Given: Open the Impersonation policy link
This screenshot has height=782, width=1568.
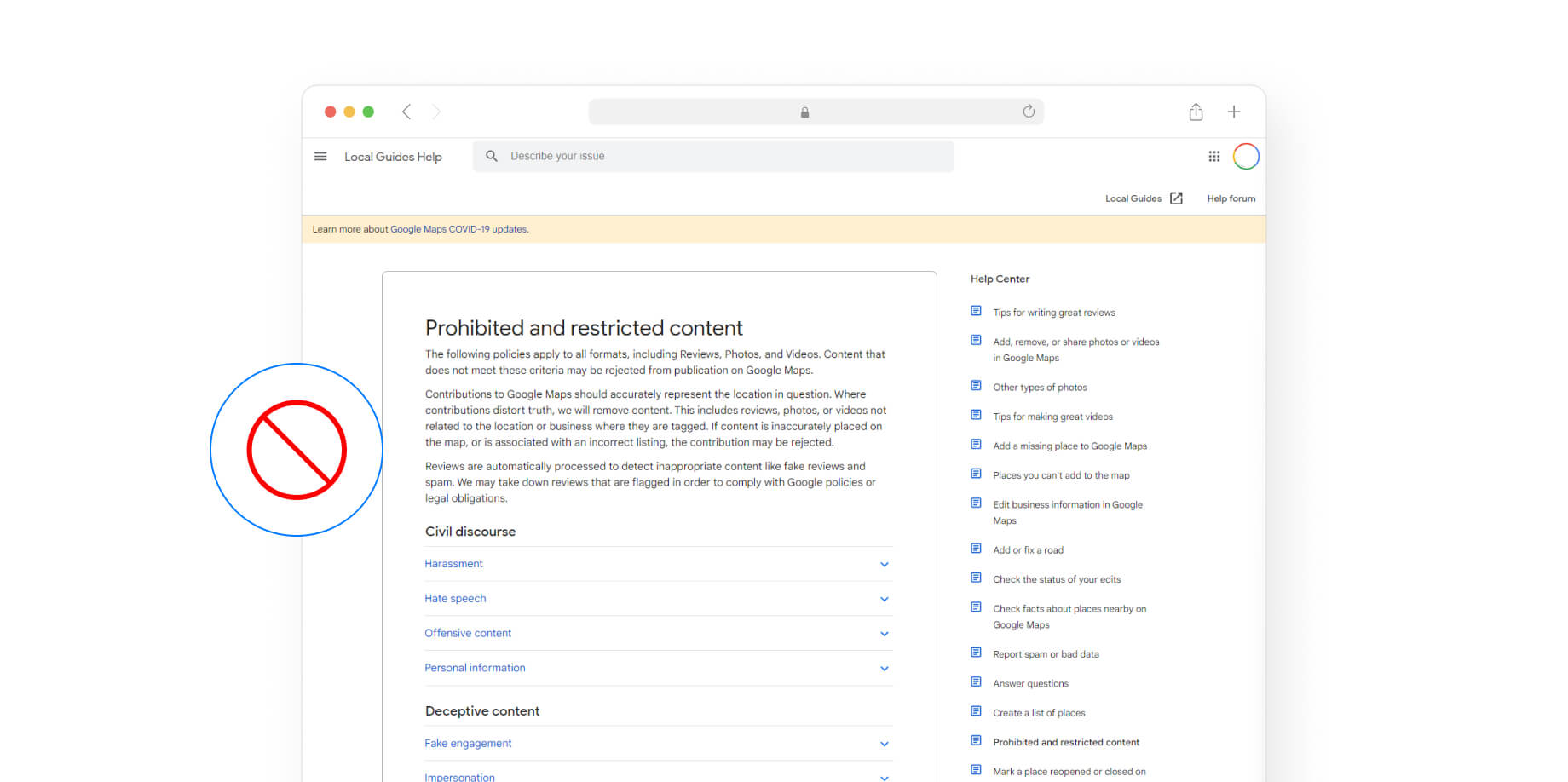Looking at the screenshot, I should (459, 777).
